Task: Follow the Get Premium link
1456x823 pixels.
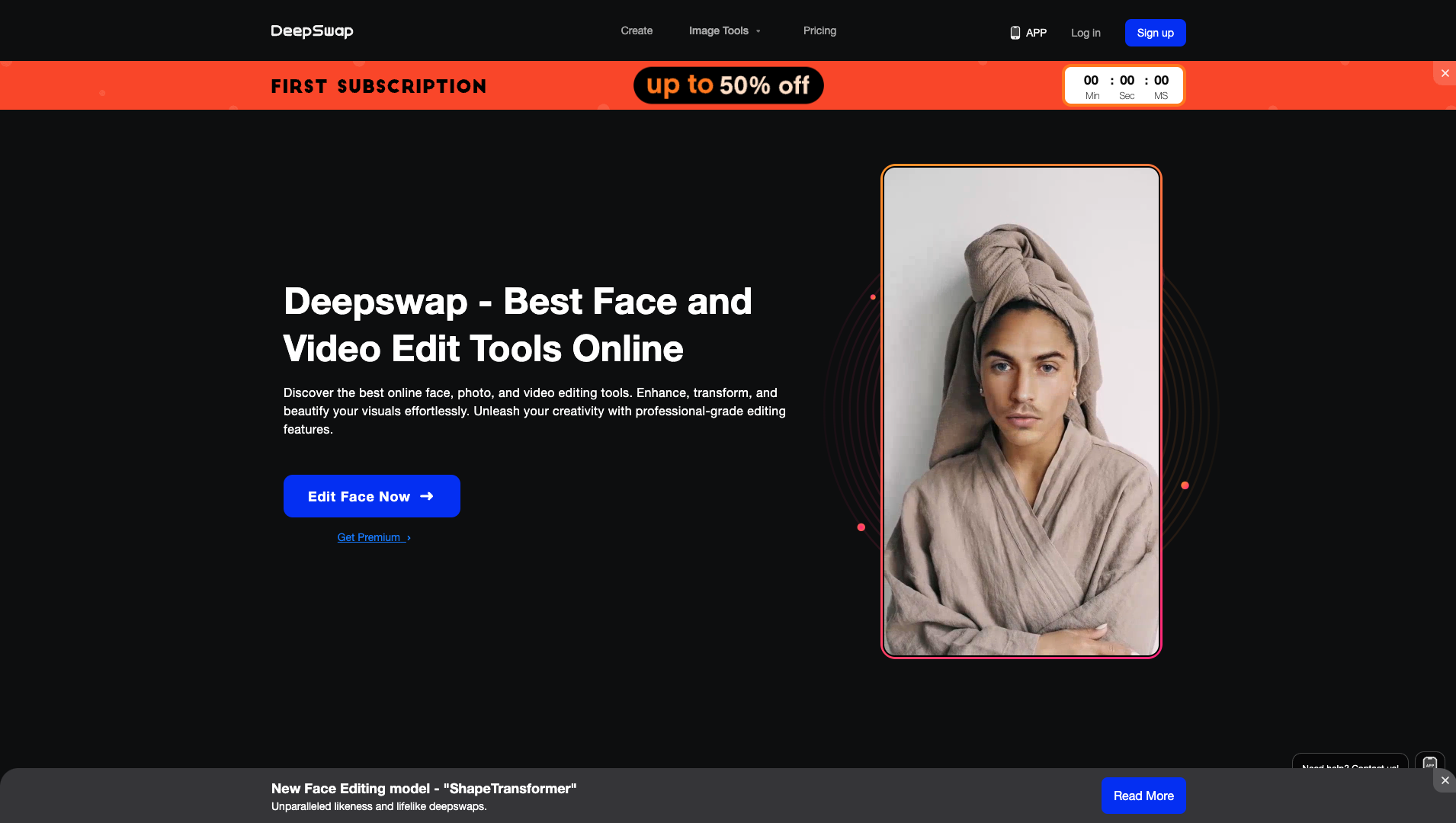Action: tap(369, 537)
